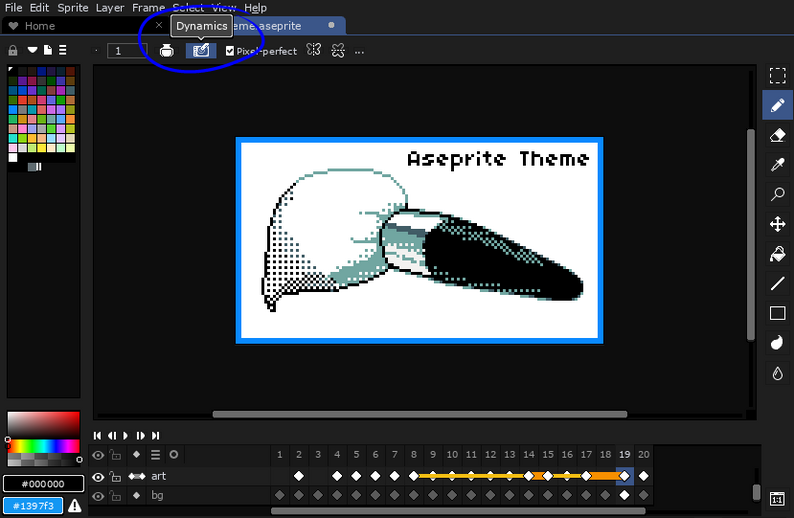794x518 pixels.
Task: Open the ink type selector
Action: pos(167,51)
